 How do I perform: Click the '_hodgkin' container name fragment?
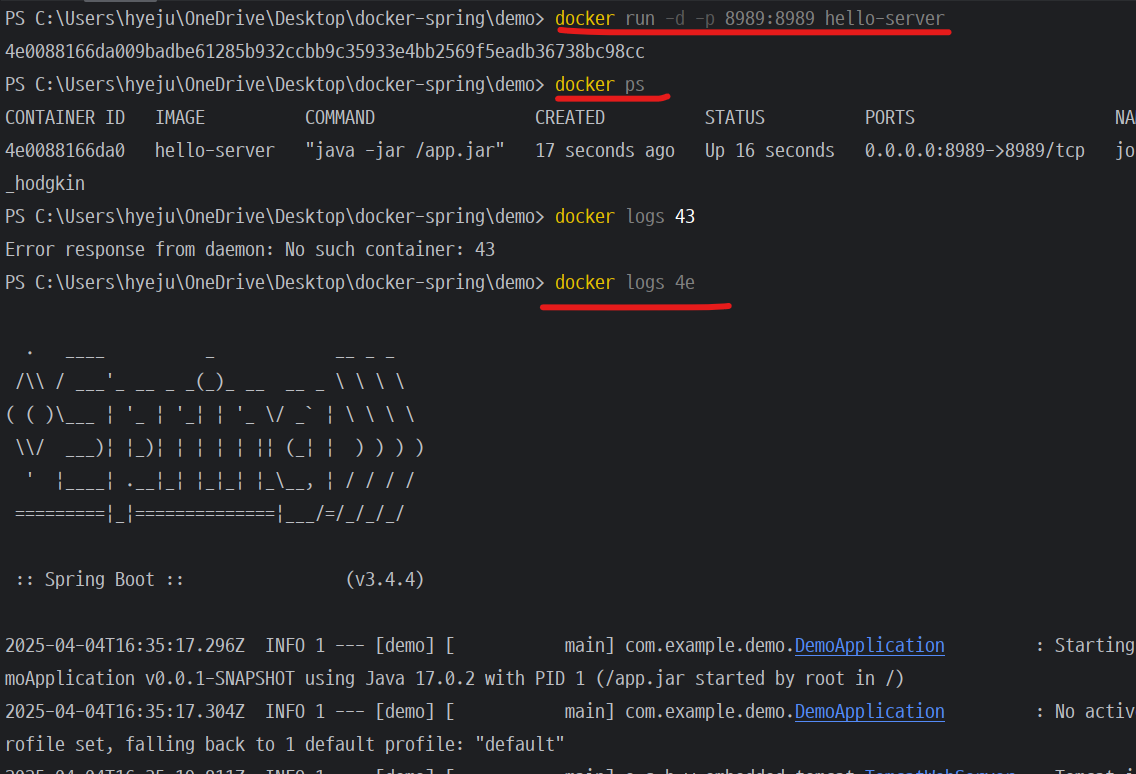pyautogui.click(x=45, y=183)
